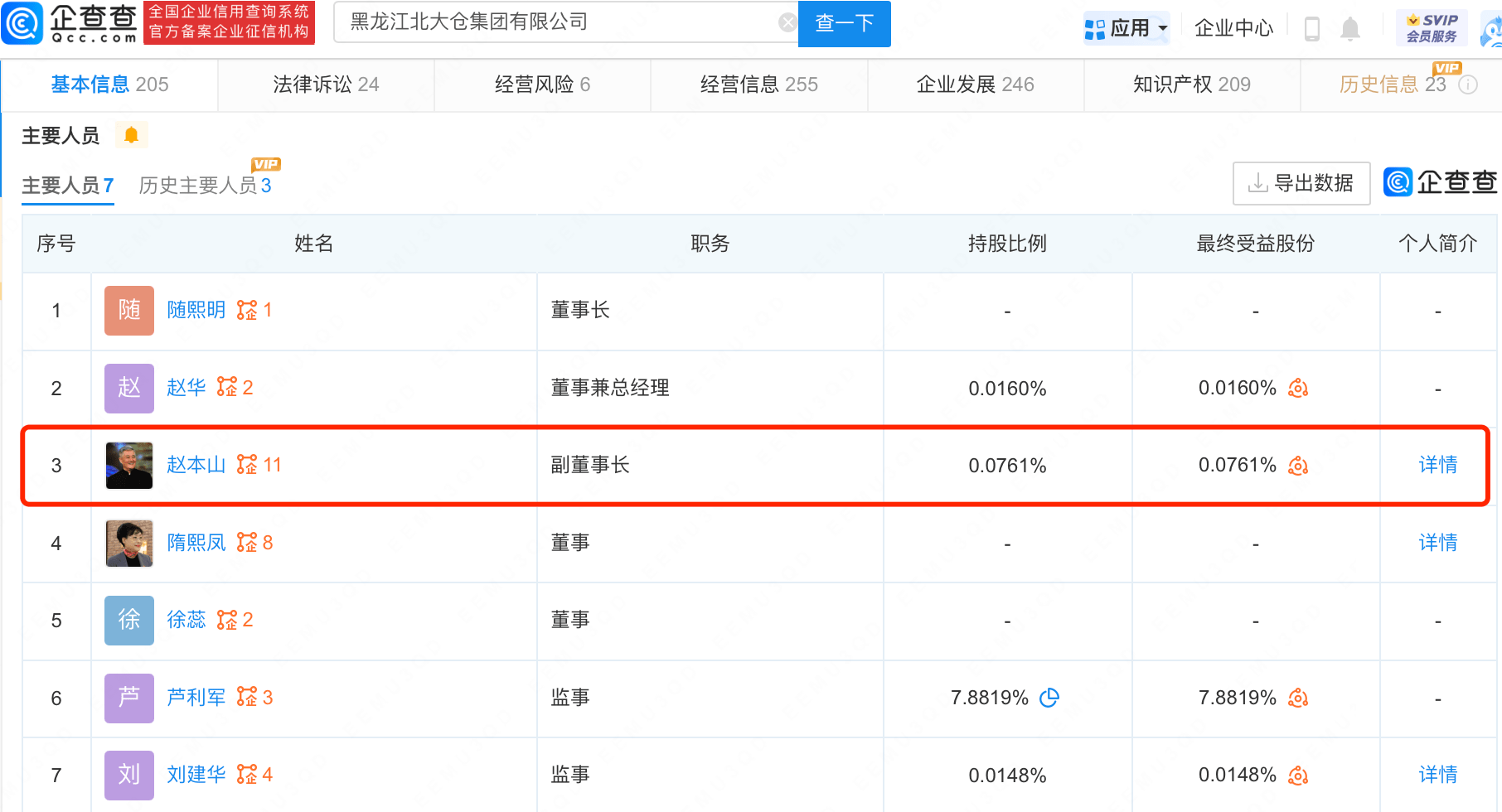Switch to the 法律诉讼 24 tab
1502x812 pixels.
tap(326, 85)
